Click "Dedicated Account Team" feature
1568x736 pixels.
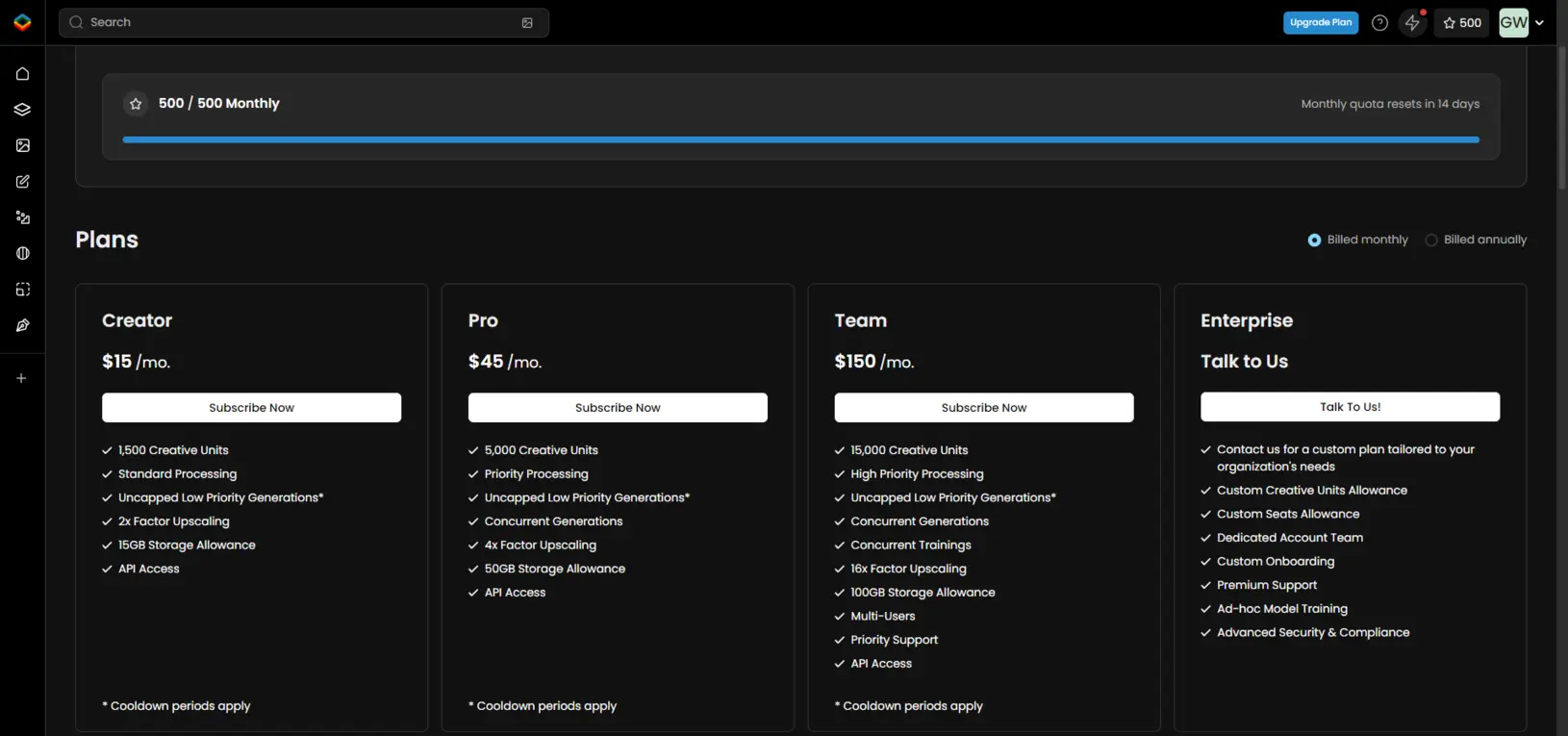(x=1290, y=538)
